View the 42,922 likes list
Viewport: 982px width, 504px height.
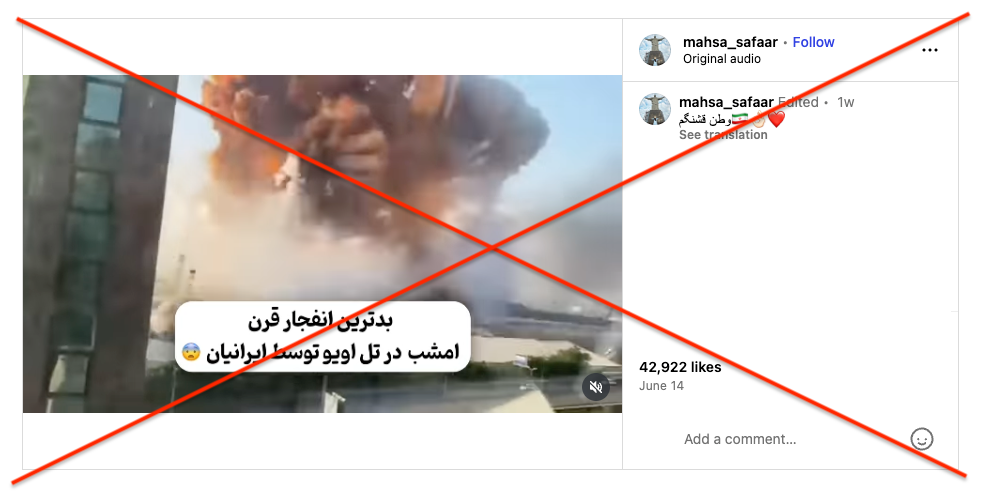(x=680, y=368)
